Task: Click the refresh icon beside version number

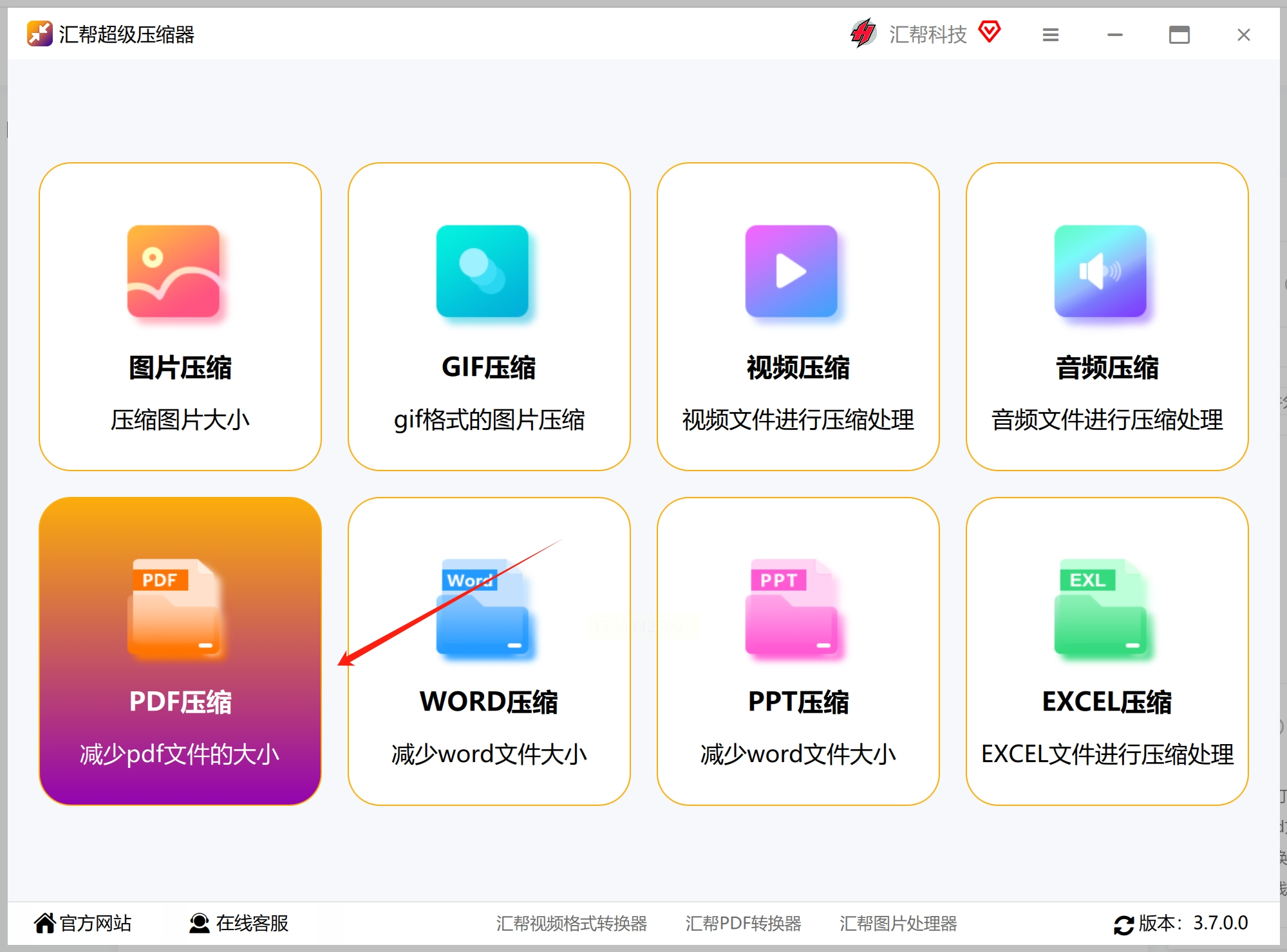Action: point(1123,924)
